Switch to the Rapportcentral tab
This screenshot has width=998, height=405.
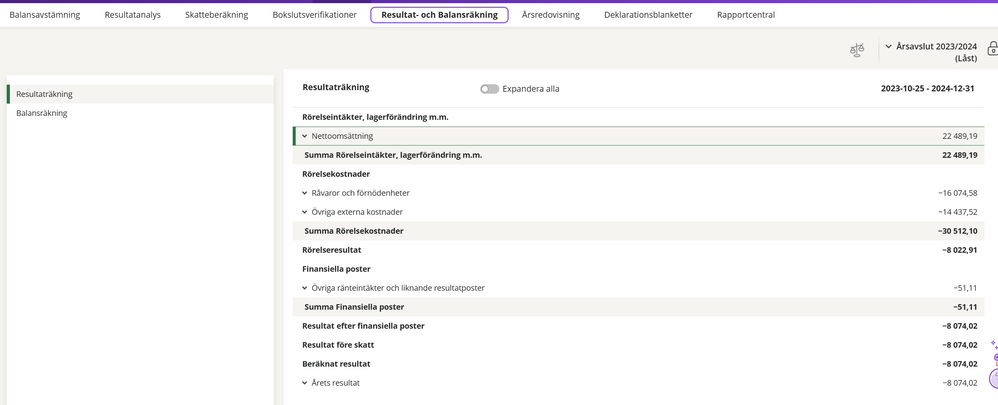coord(745,15)
